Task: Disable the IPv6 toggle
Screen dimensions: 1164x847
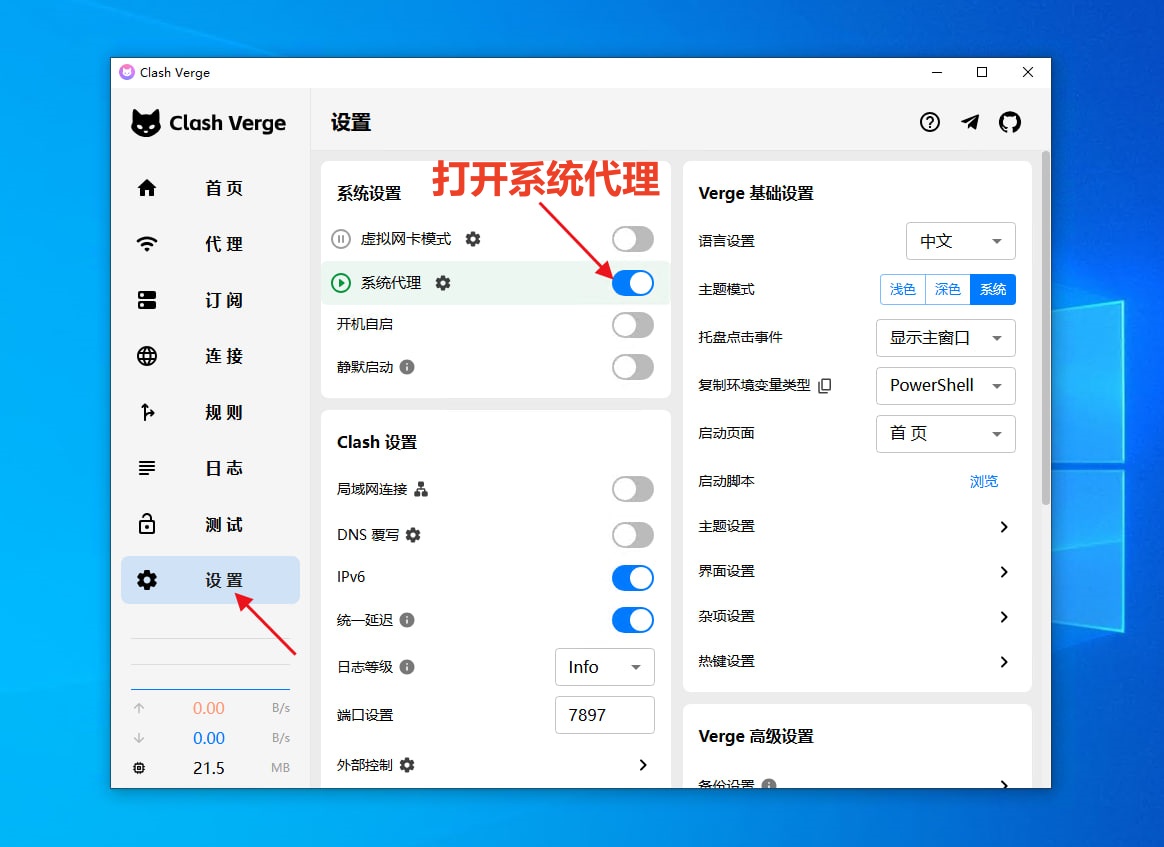Action: coord(632,578)
